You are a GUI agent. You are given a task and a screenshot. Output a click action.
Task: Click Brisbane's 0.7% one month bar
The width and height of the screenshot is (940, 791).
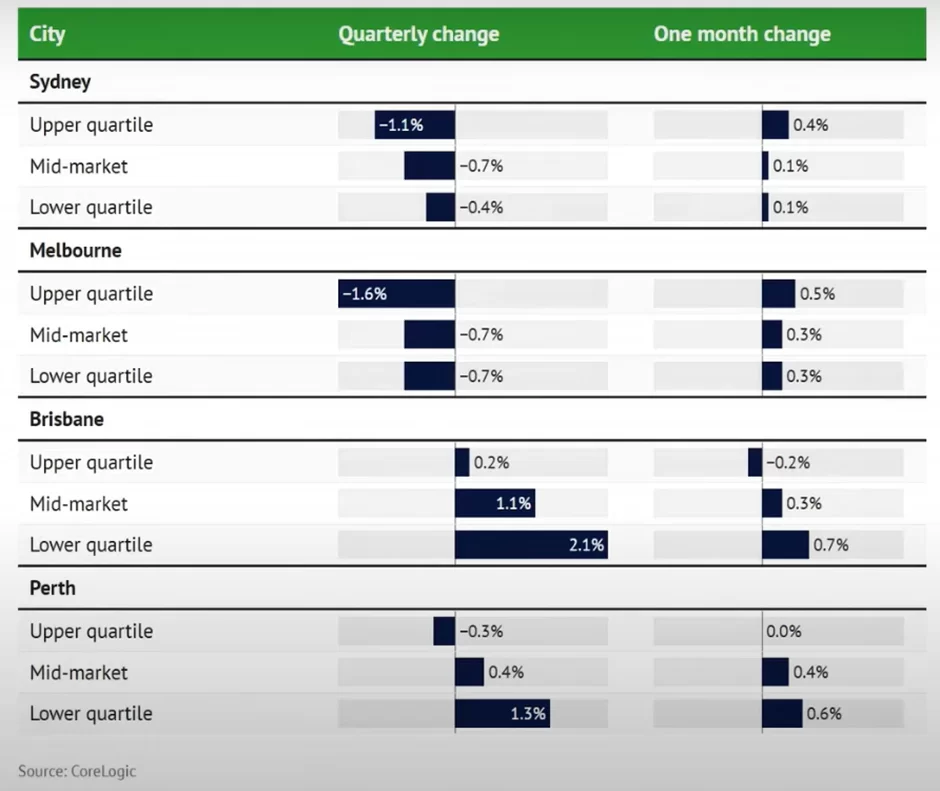click(785, 545)
